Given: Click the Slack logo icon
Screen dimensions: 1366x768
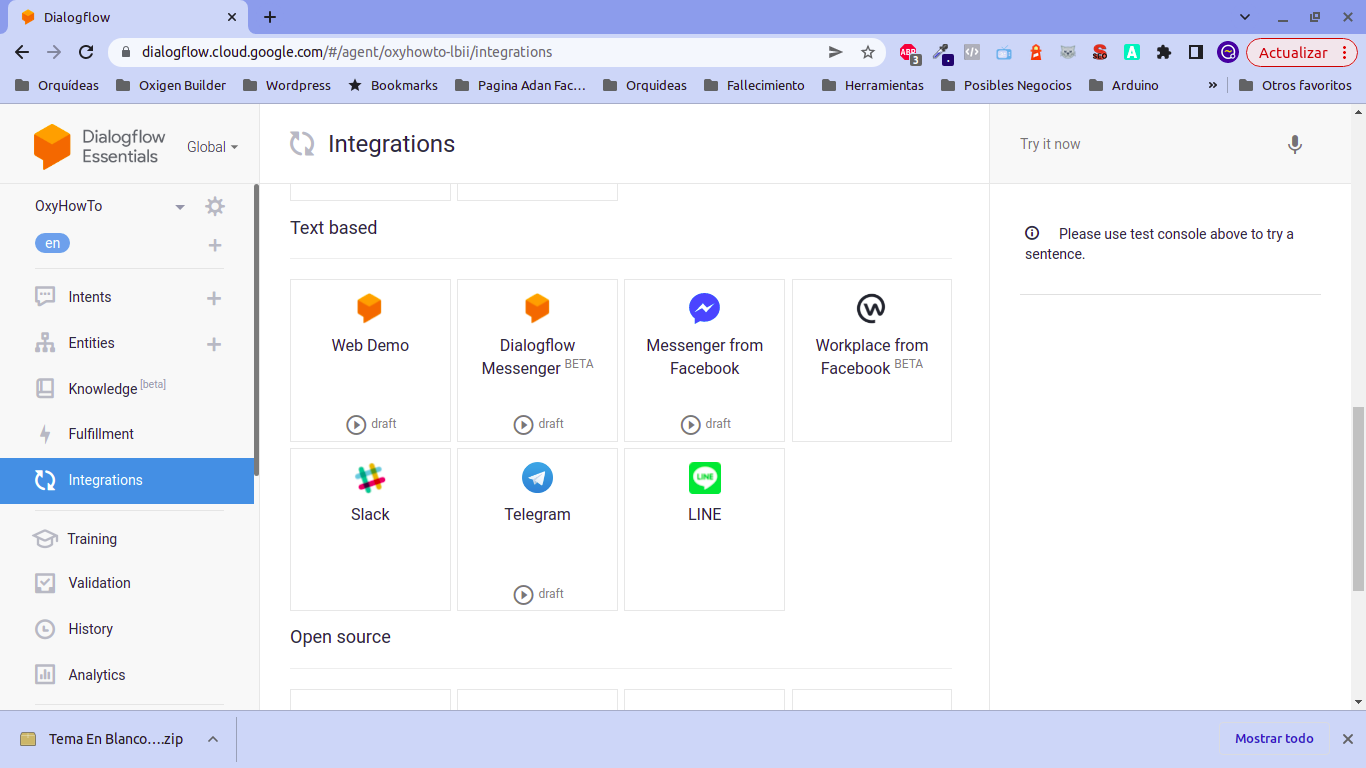Looking at the screenshot, I should (x=370, y=478).
